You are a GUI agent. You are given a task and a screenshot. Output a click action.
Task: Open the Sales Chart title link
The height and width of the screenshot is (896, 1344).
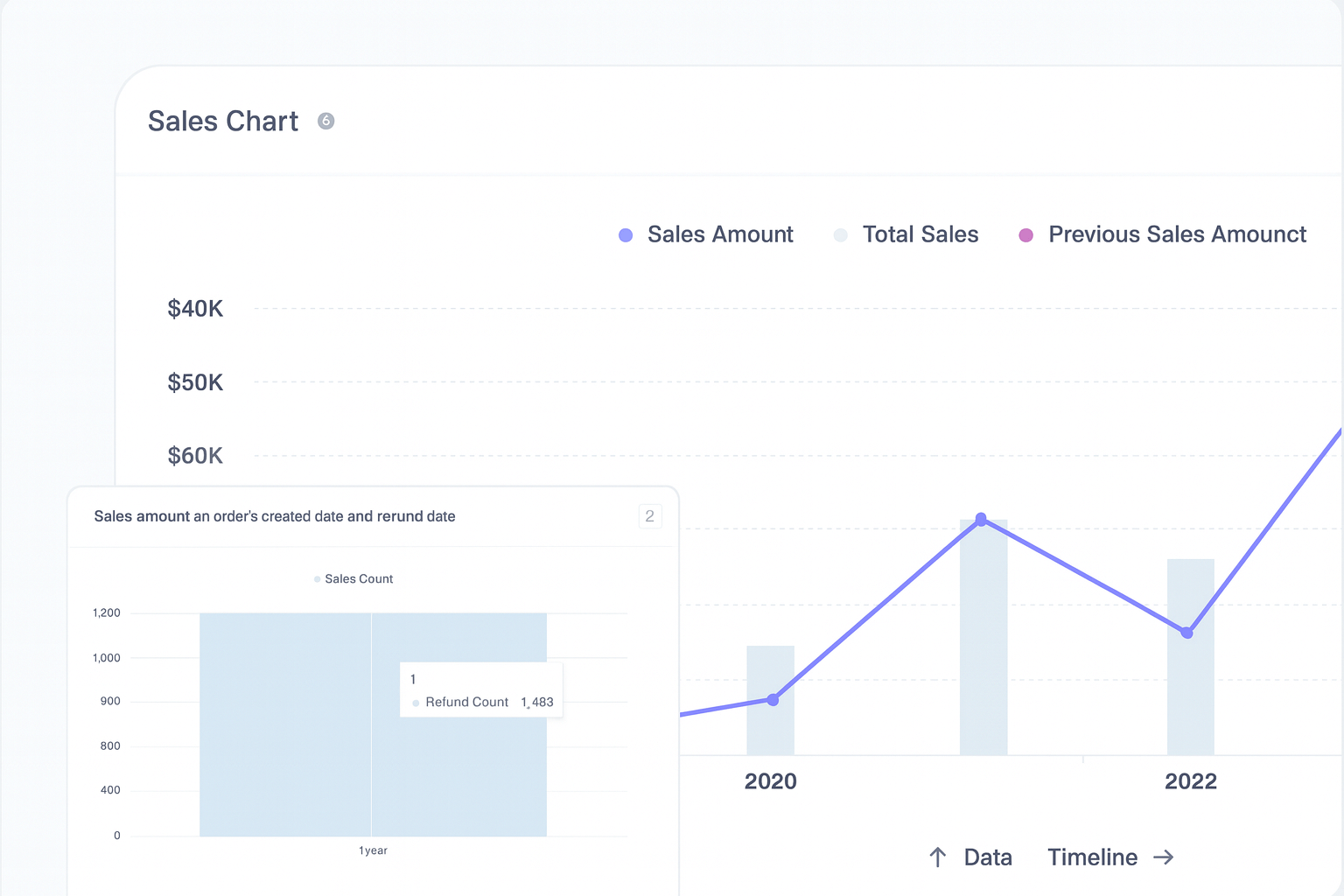[x=223, y=121]
